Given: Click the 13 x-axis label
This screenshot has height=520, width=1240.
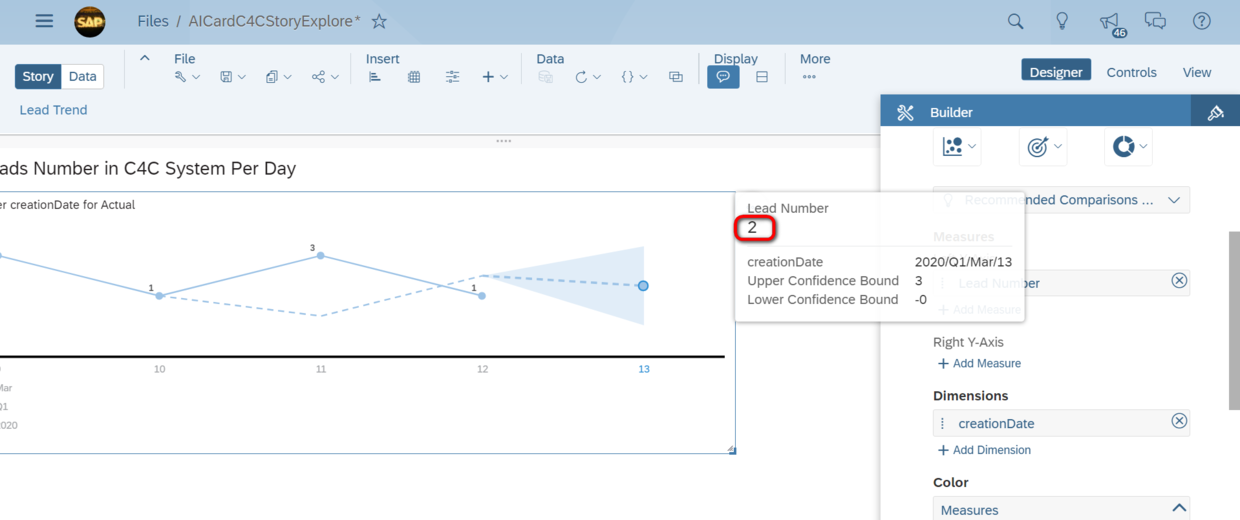Looking at the screenshot, I should 643,369.
